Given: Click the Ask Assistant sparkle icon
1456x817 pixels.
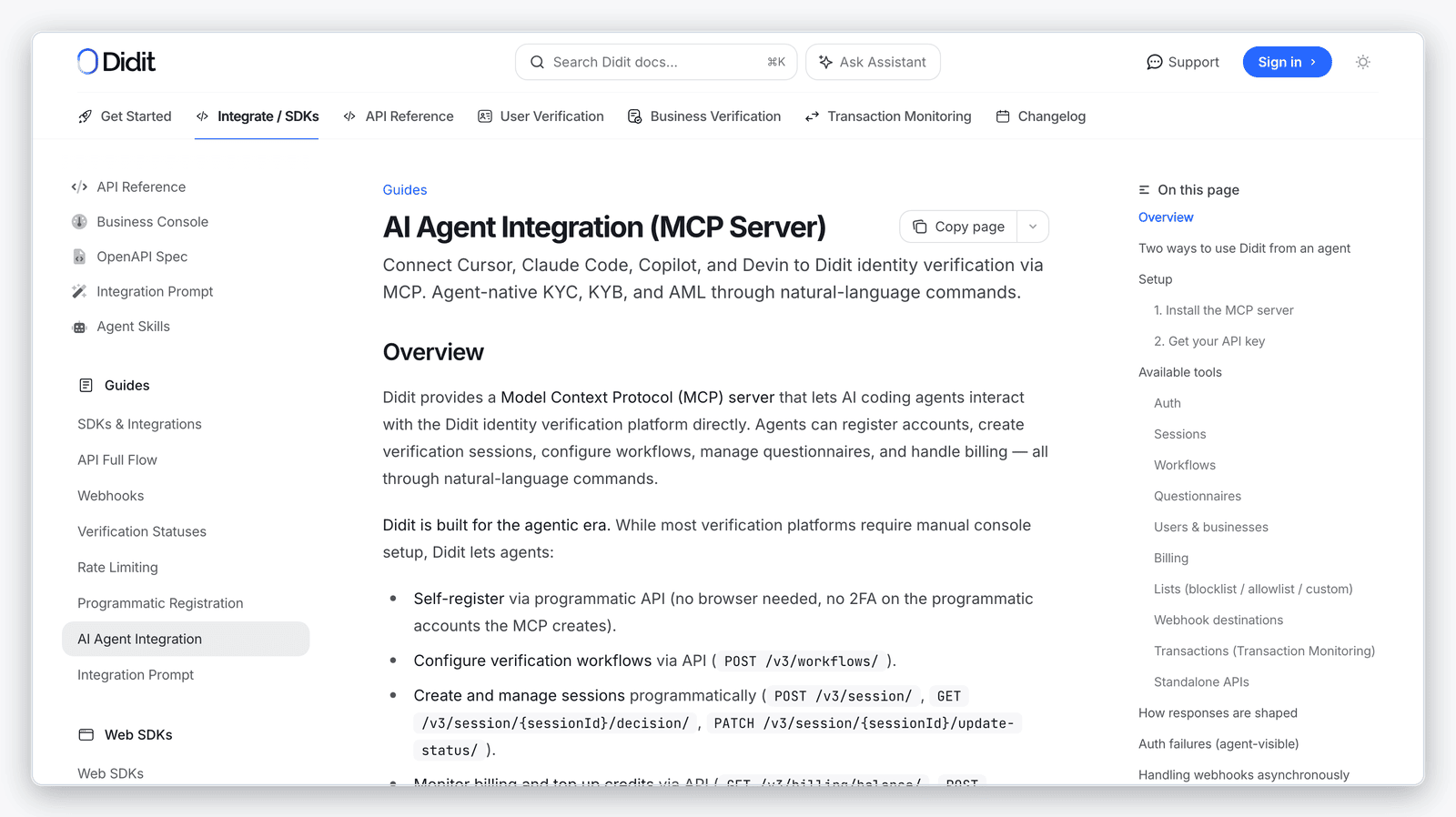Looking at the screenshot, I should pos(825,62).
